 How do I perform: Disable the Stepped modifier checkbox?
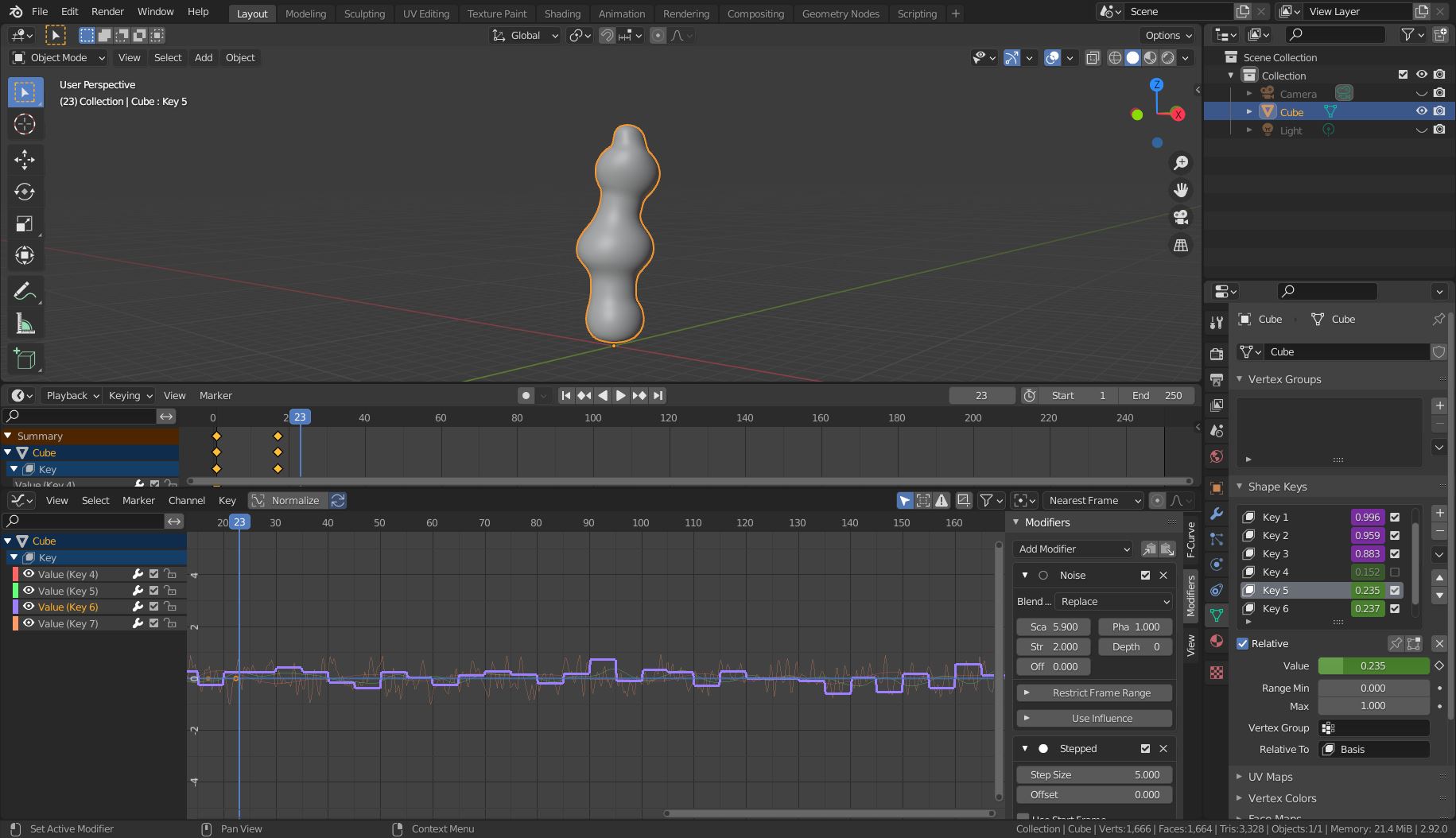pos(1145,748)
